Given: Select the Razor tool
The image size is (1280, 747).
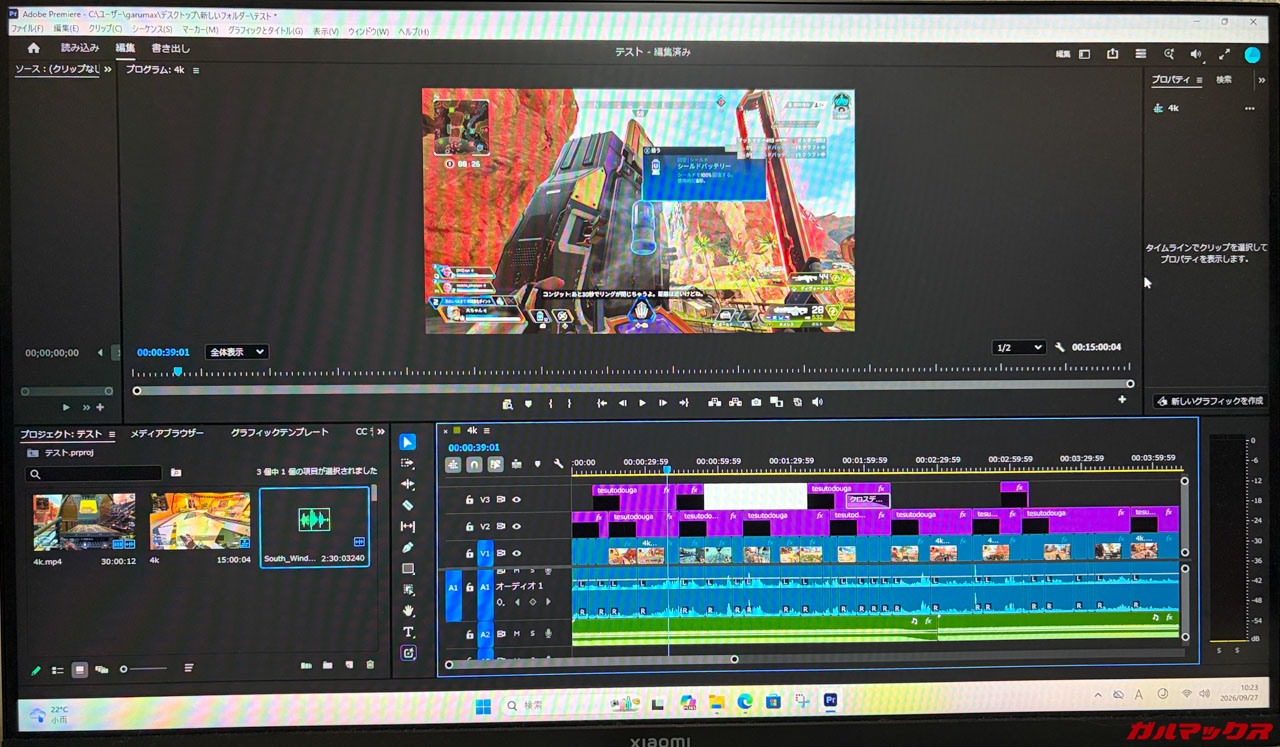Looking at the screenshot, I should [408, 505].
